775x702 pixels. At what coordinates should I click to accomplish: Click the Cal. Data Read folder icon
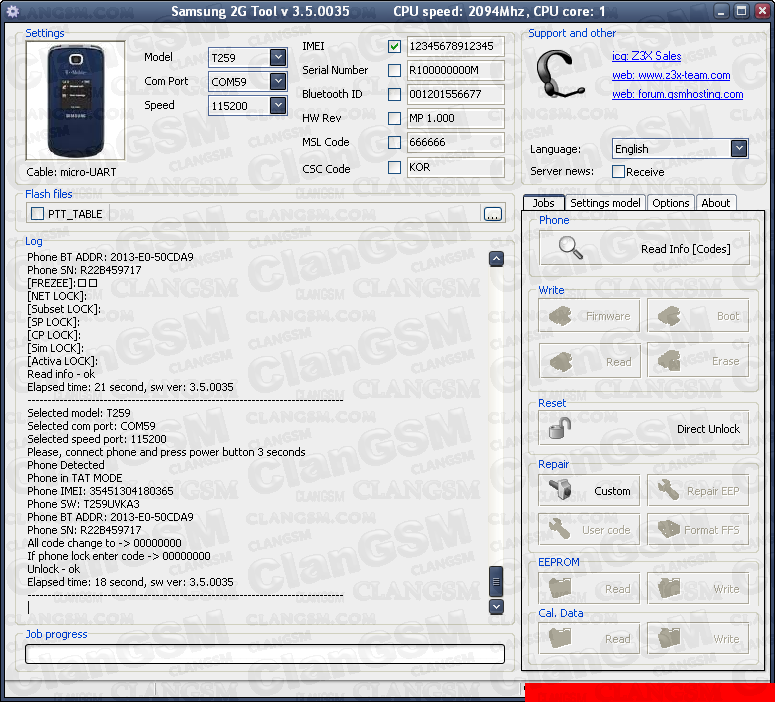(560, 638)
